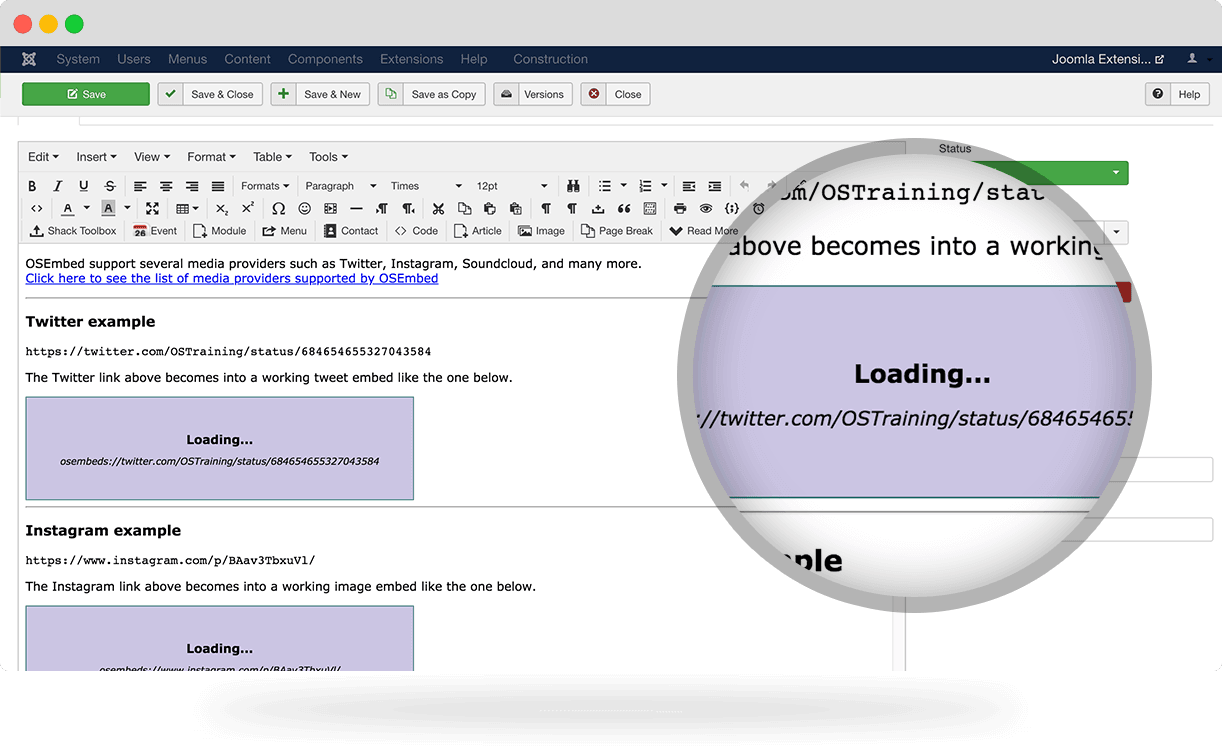Image resolution: width=1222 pixels, height=748 pixels.
Task: Click the Shack Toolbox button
Action: tap(73, 231)
